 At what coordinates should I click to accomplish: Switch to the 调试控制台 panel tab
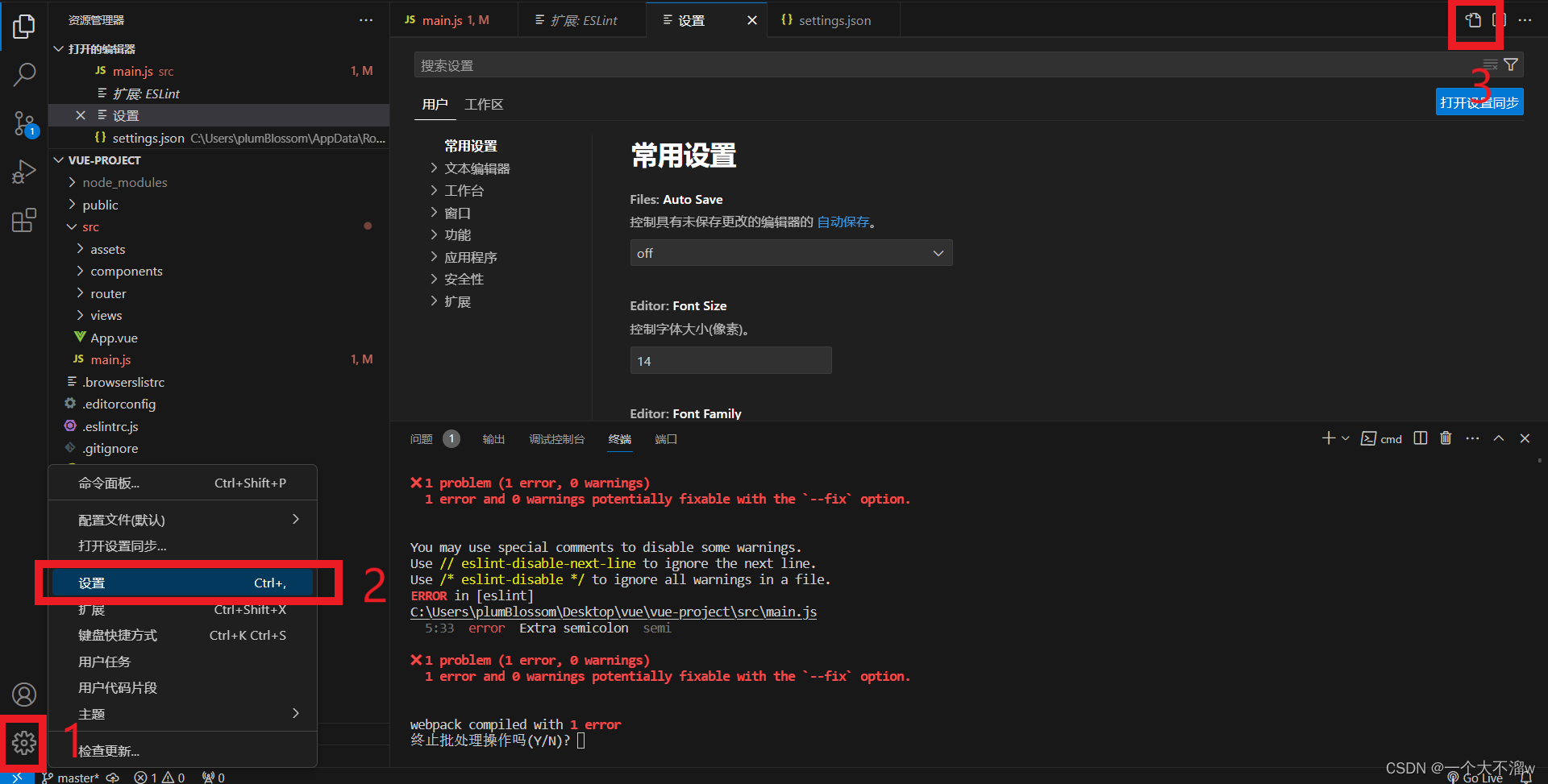(556, 439)
